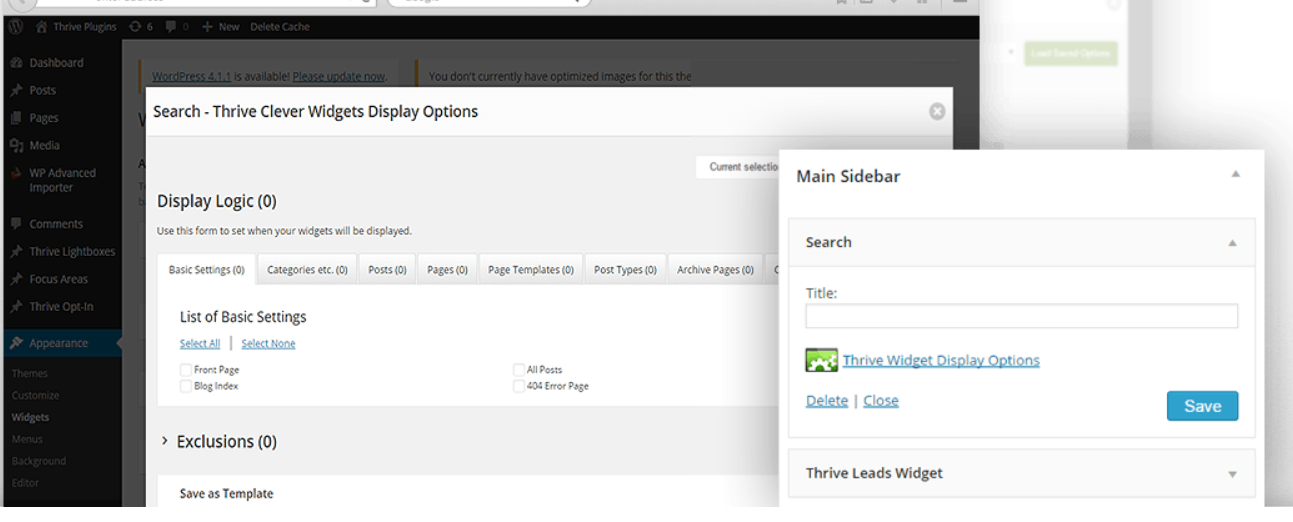This screenshot has width=1293, height=522.
Task: Click the pin icon beside Posts
Action: coord(16,90)
